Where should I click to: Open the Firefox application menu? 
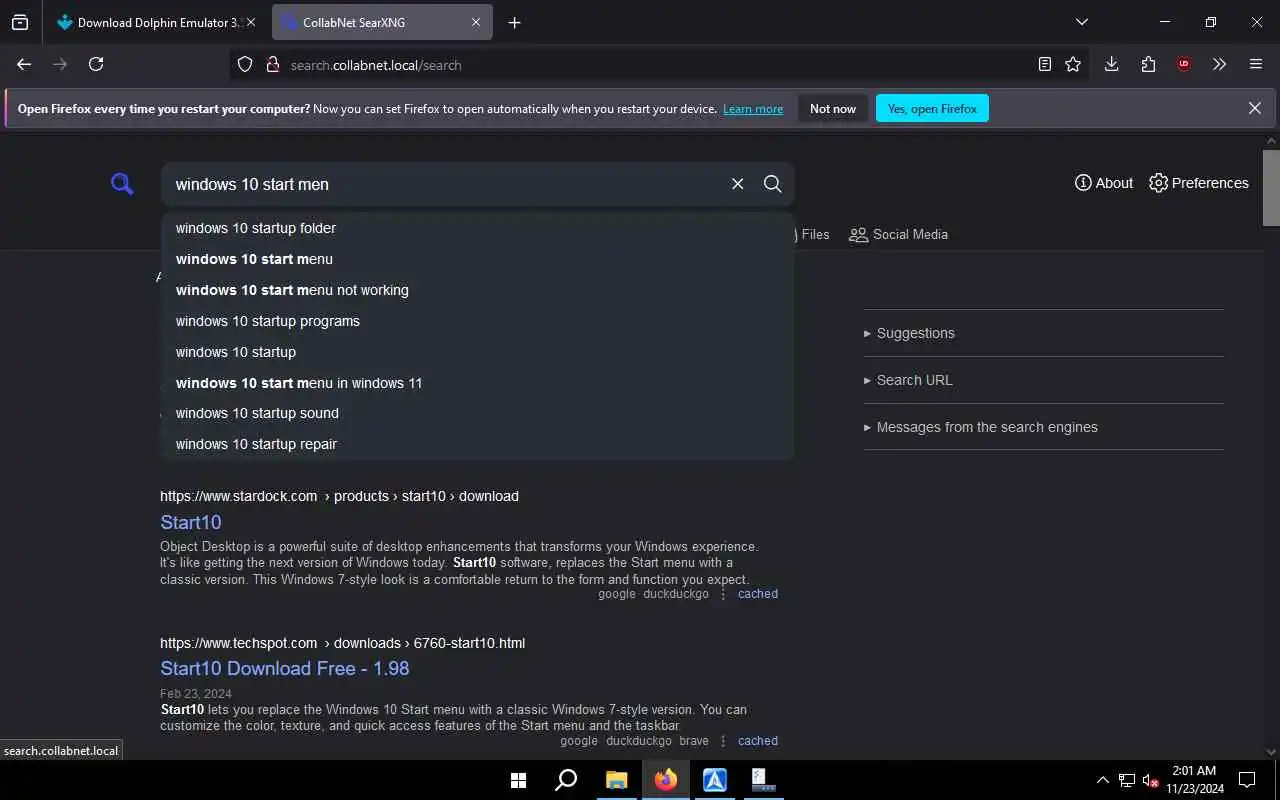click(1256, 64)
